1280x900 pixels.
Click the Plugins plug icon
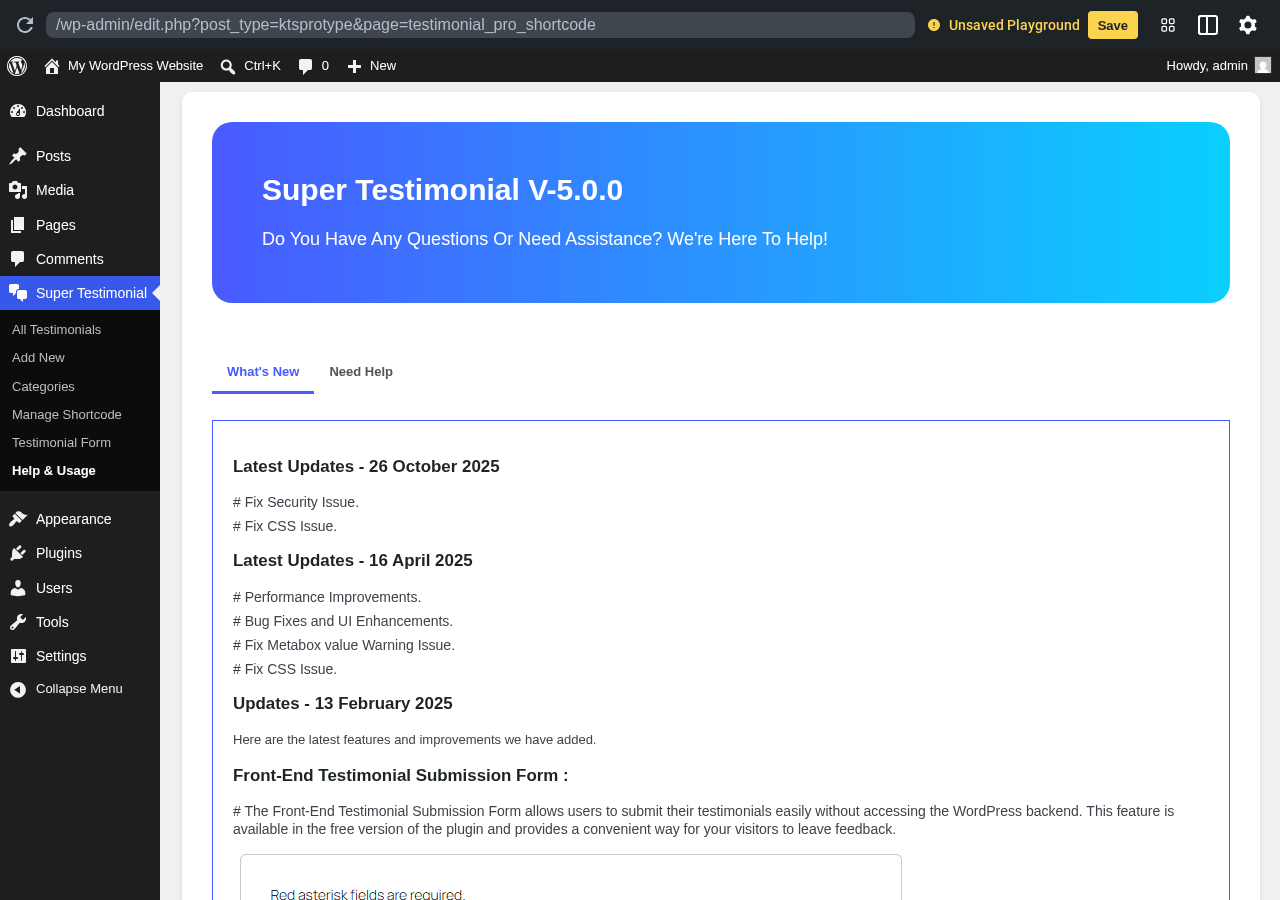tap(18, 553)
